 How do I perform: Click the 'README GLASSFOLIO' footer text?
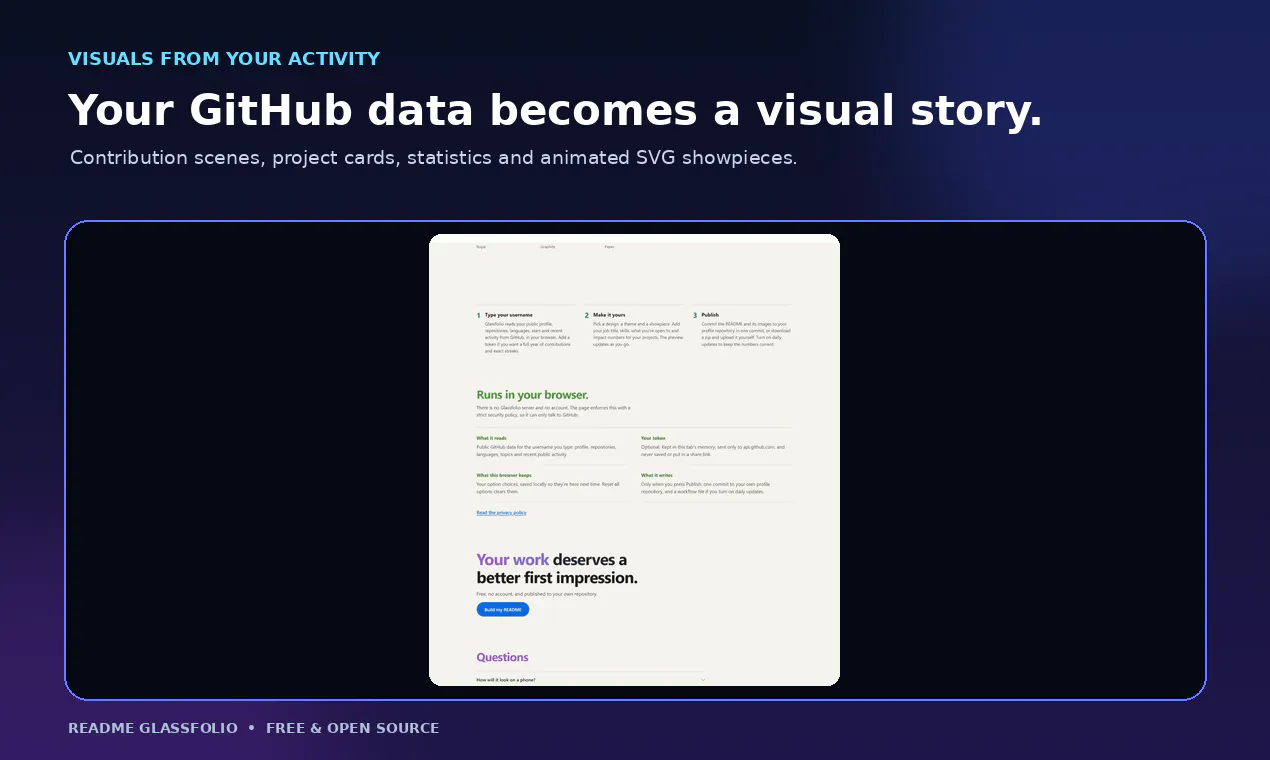point(153,728)
